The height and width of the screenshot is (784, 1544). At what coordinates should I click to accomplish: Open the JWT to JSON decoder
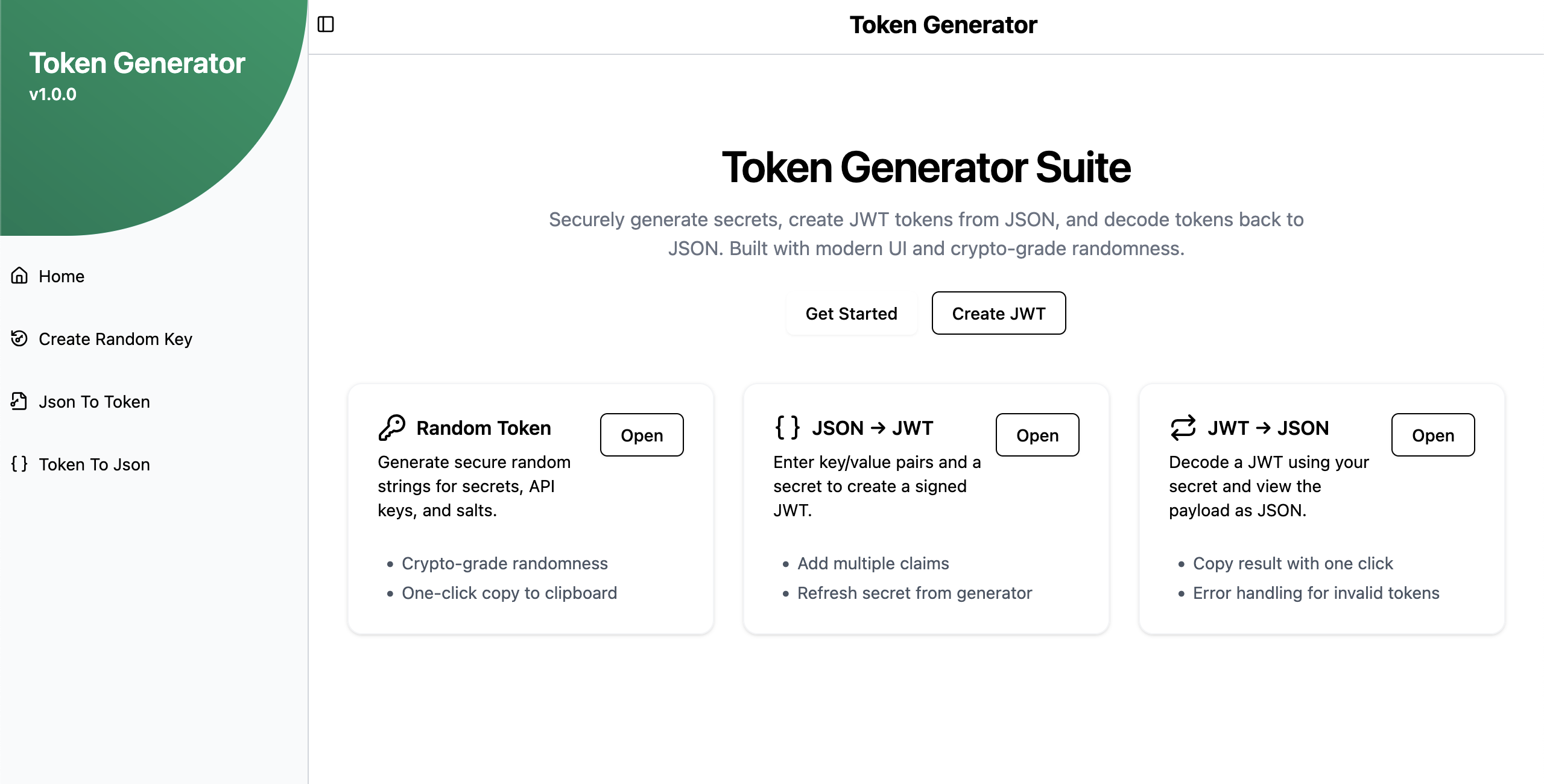[x=1432, y=435]
